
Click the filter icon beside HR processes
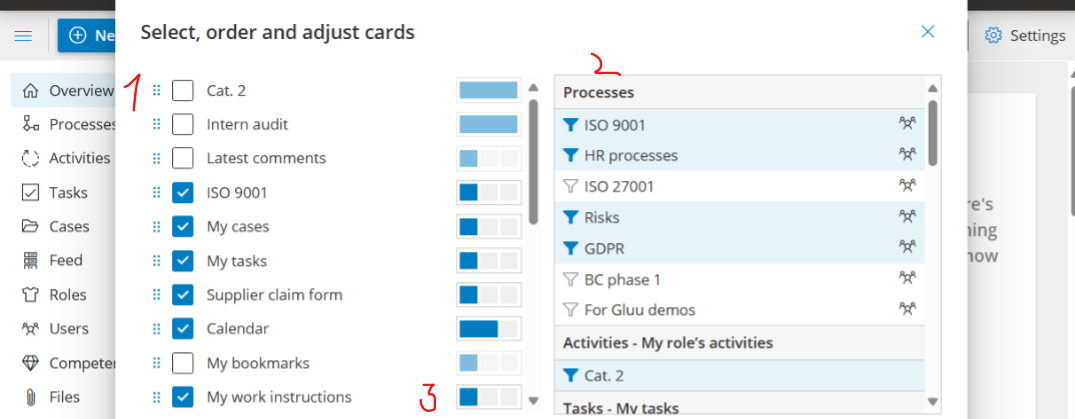(x=571, y=156)
